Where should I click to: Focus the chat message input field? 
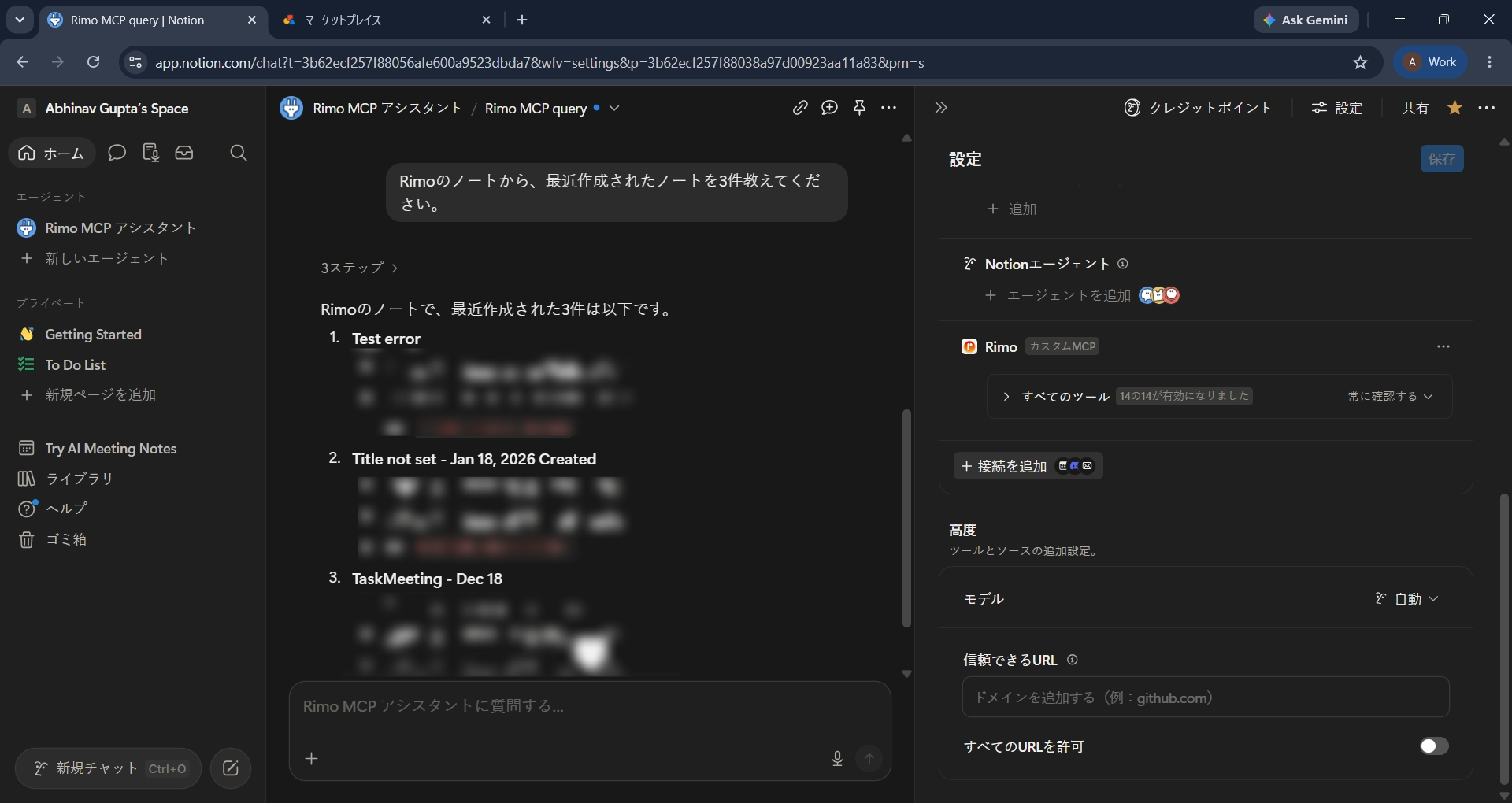point(590,706)
